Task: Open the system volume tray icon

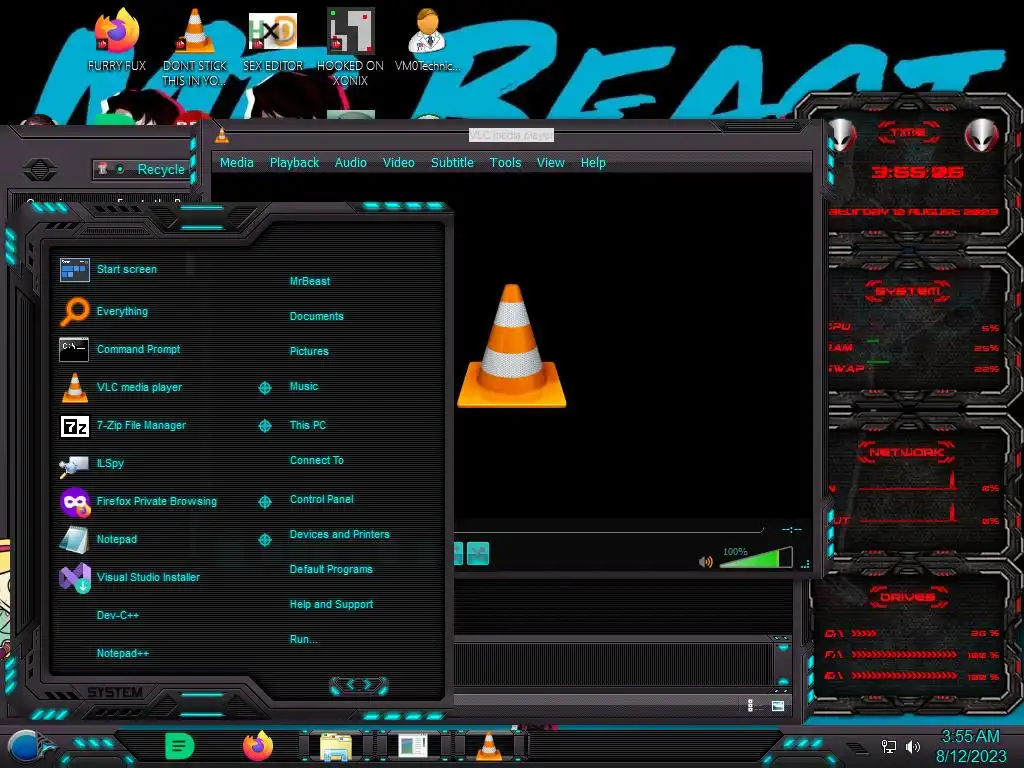Action: click(x=913, y=746)
